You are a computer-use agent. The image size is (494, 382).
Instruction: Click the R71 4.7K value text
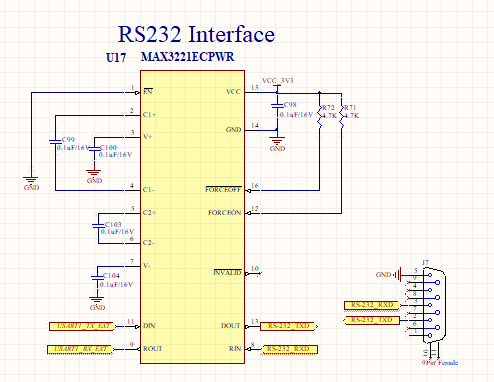coord(352,116)
